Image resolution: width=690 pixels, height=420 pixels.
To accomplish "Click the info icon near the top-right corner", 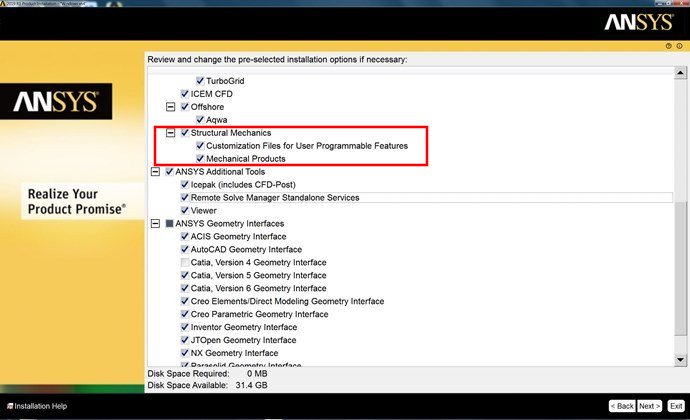I will pos(679,46).
